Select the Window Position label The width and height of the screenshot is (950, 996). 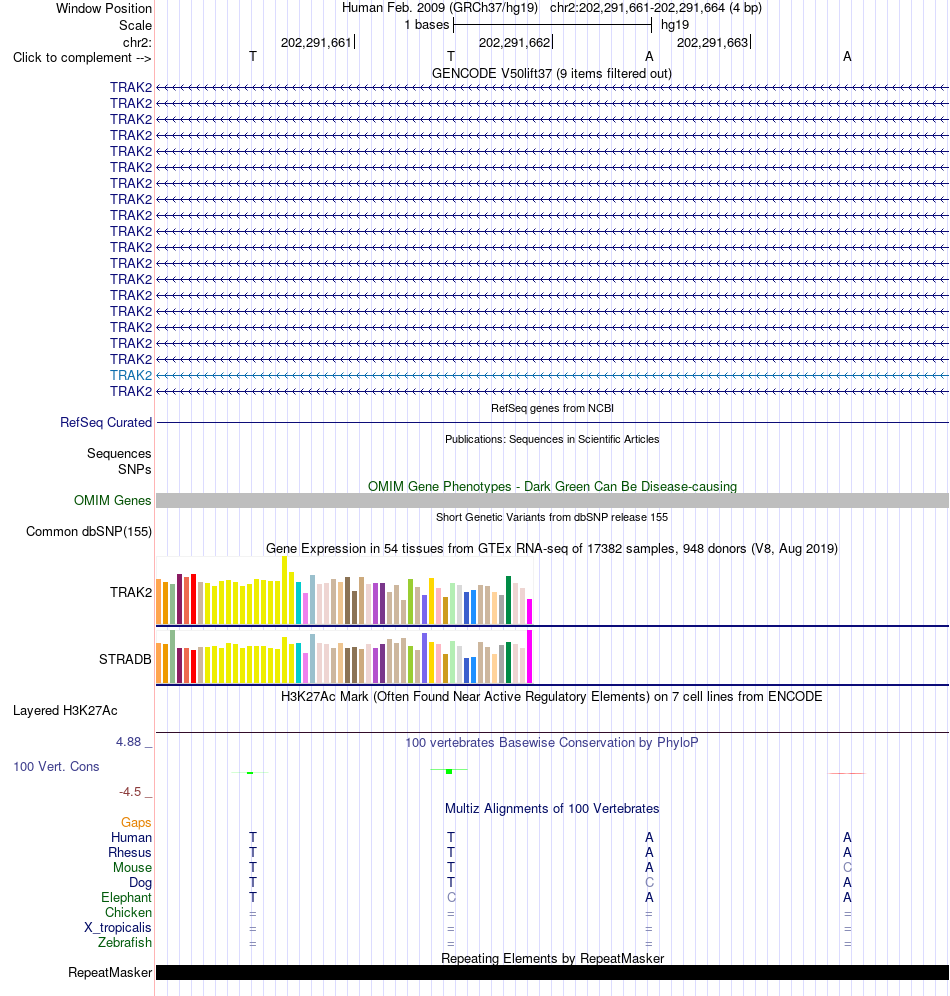(x=104, y=9)
